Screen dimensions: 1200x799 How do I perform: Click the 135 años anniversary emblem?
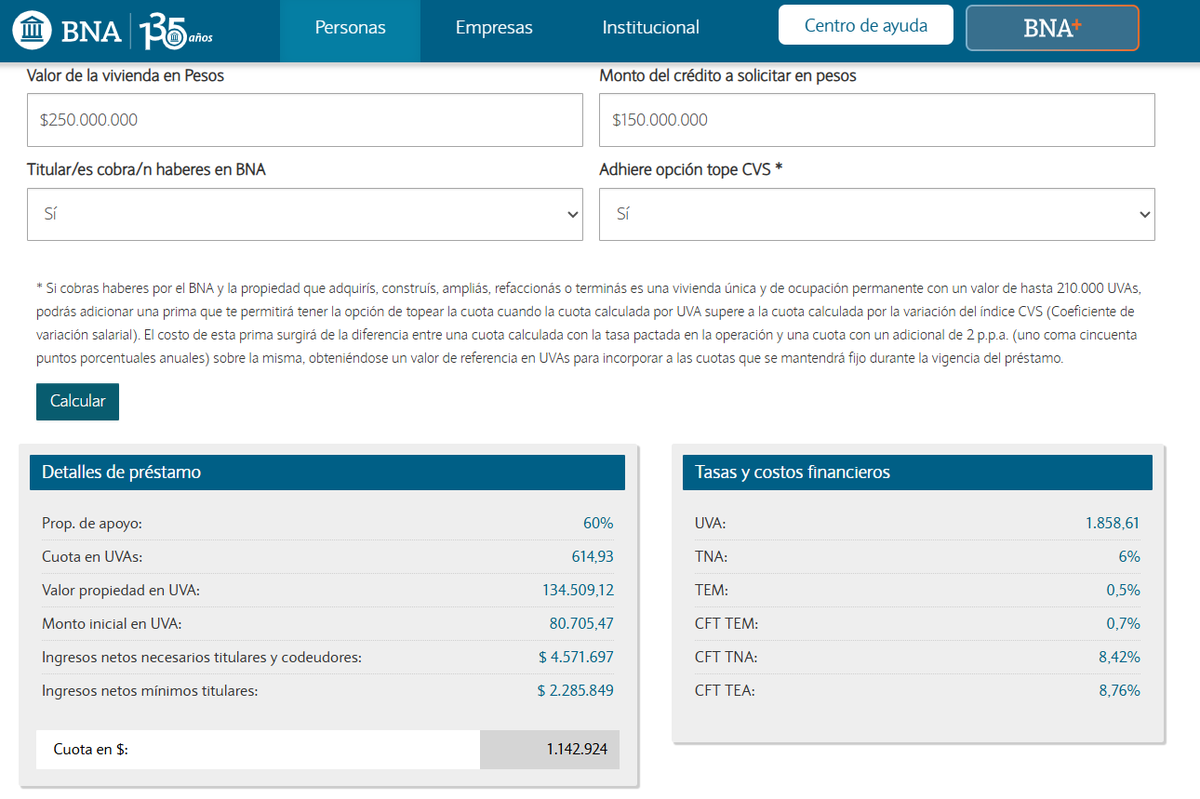(174, 32)
